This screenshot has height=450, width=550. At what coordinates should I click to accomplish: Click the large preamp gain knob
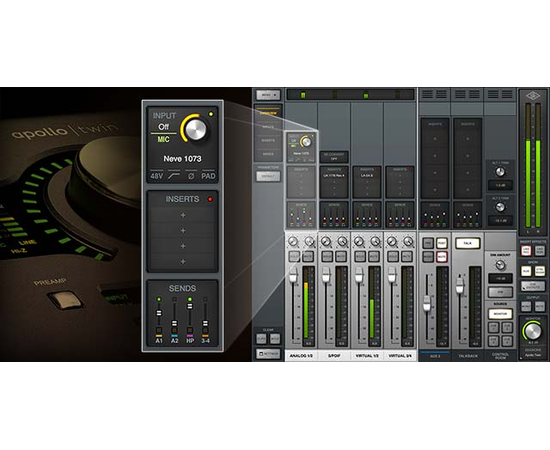[196, 129]
